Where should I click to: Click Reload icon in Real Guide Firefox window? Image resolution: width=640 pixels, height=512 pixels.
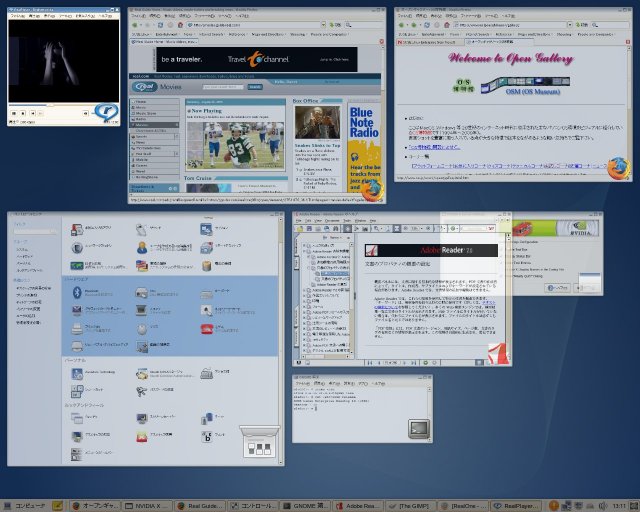click(x=160, y=25)
